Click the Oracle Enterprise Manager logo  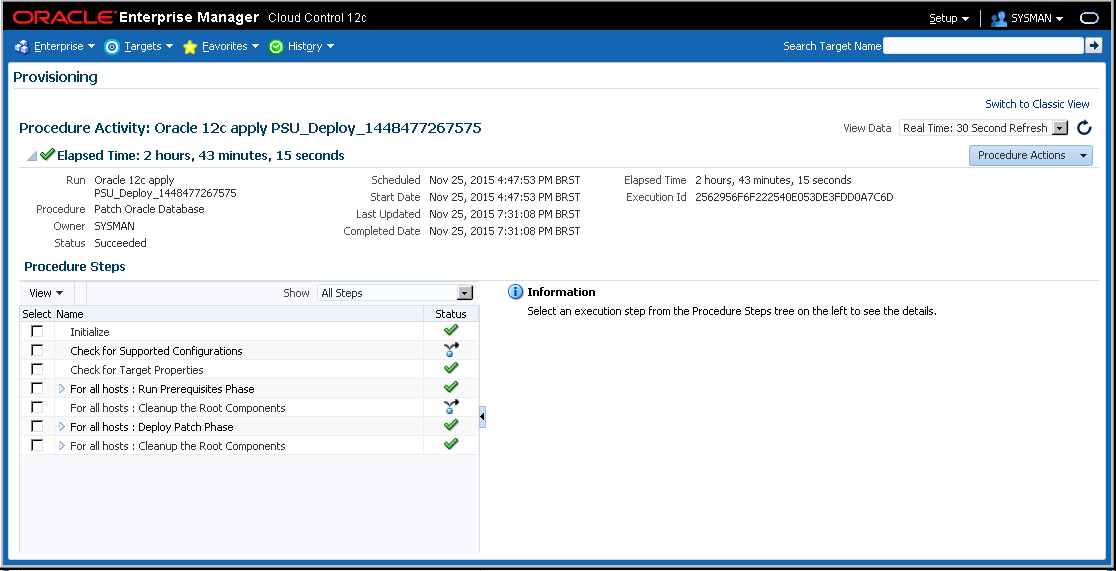135,17
